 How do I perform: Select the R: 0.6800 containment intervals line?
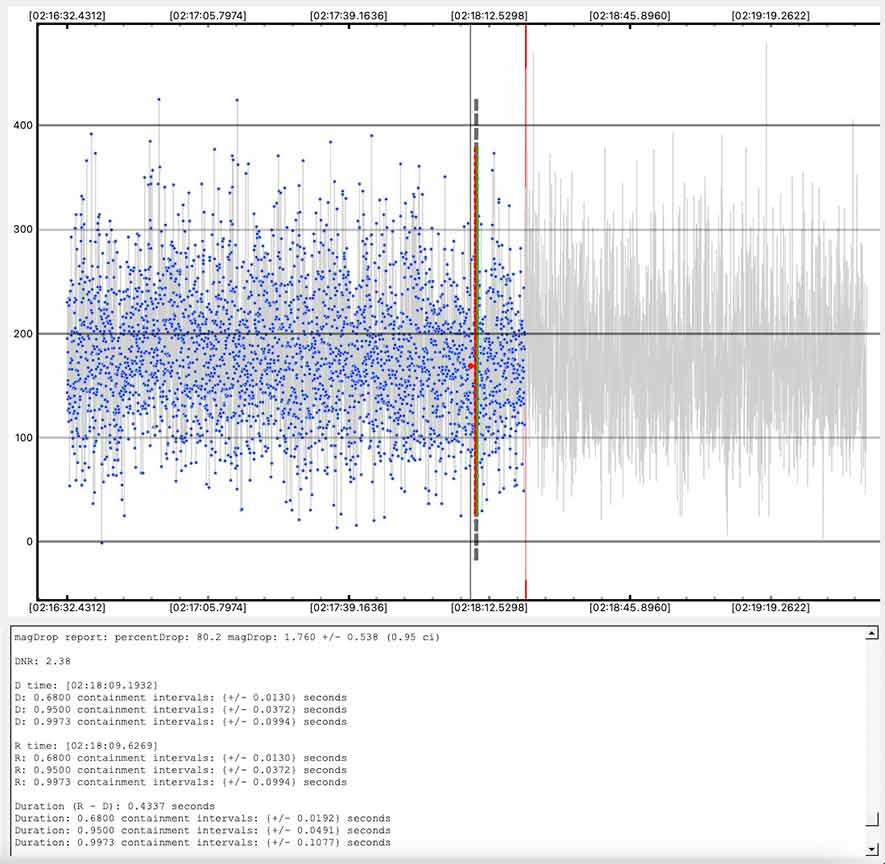point(181,758)
